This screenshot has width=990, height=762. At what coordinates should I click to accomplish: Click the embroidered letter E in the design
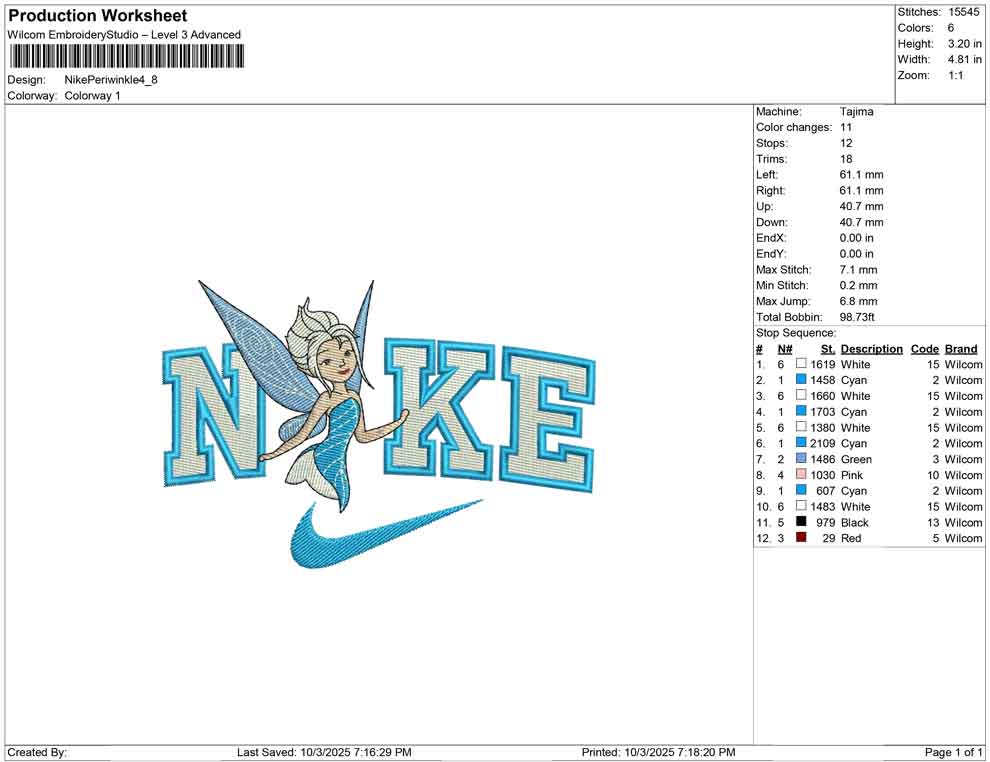(548, 420)
